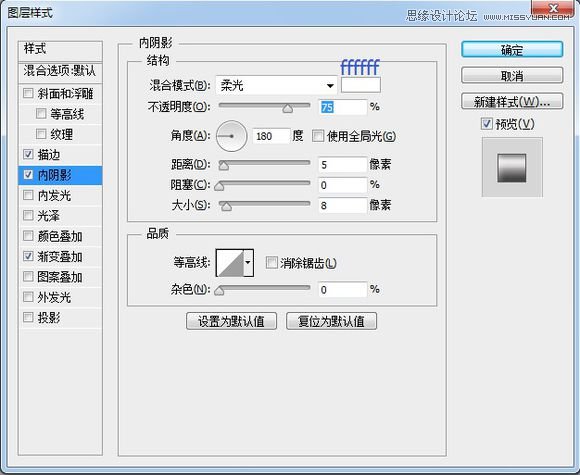Open the 描边 settings row

(x=60, y=154)
